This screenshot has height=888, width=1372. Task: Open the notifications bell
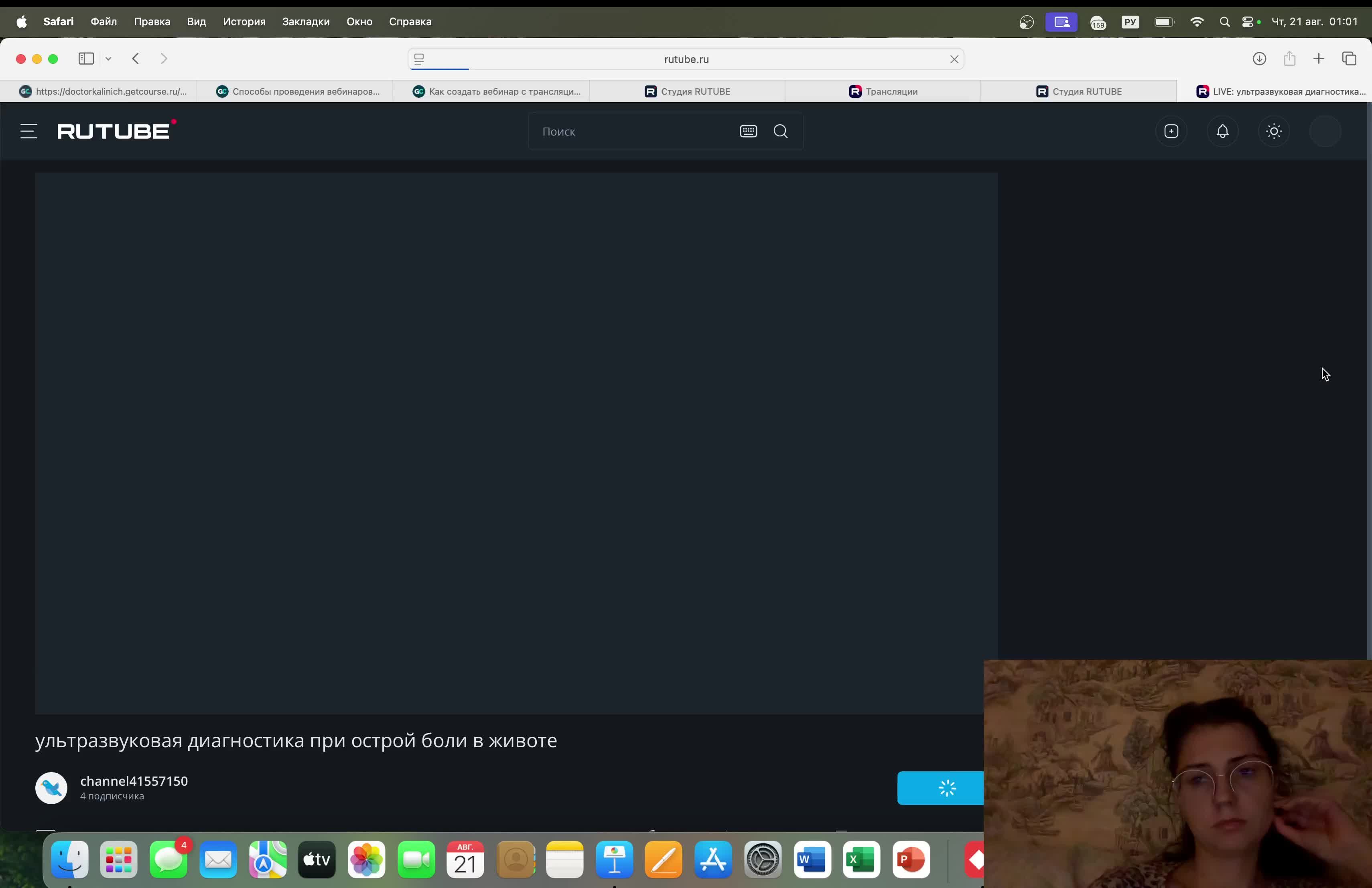coord(1223,132)
